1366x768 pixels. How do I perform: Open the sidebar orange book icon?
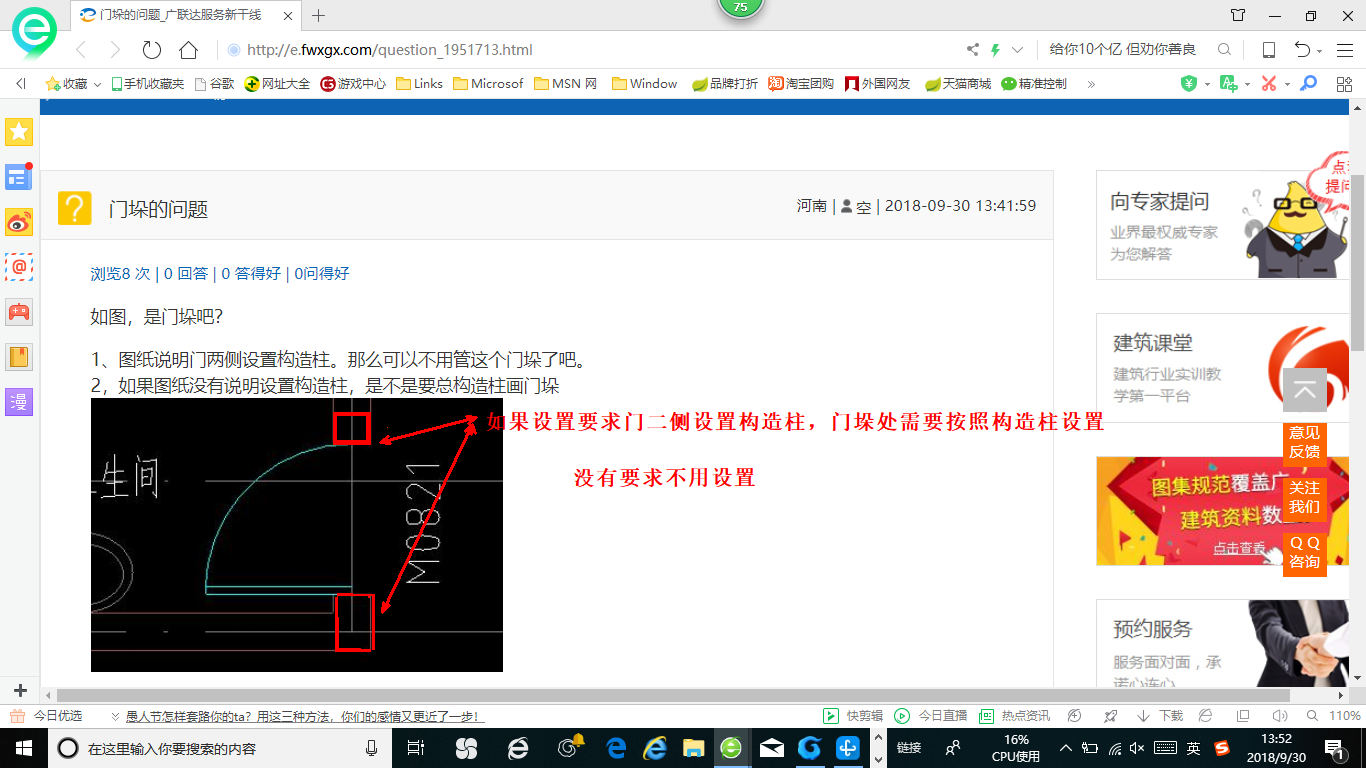click(20, 357)
